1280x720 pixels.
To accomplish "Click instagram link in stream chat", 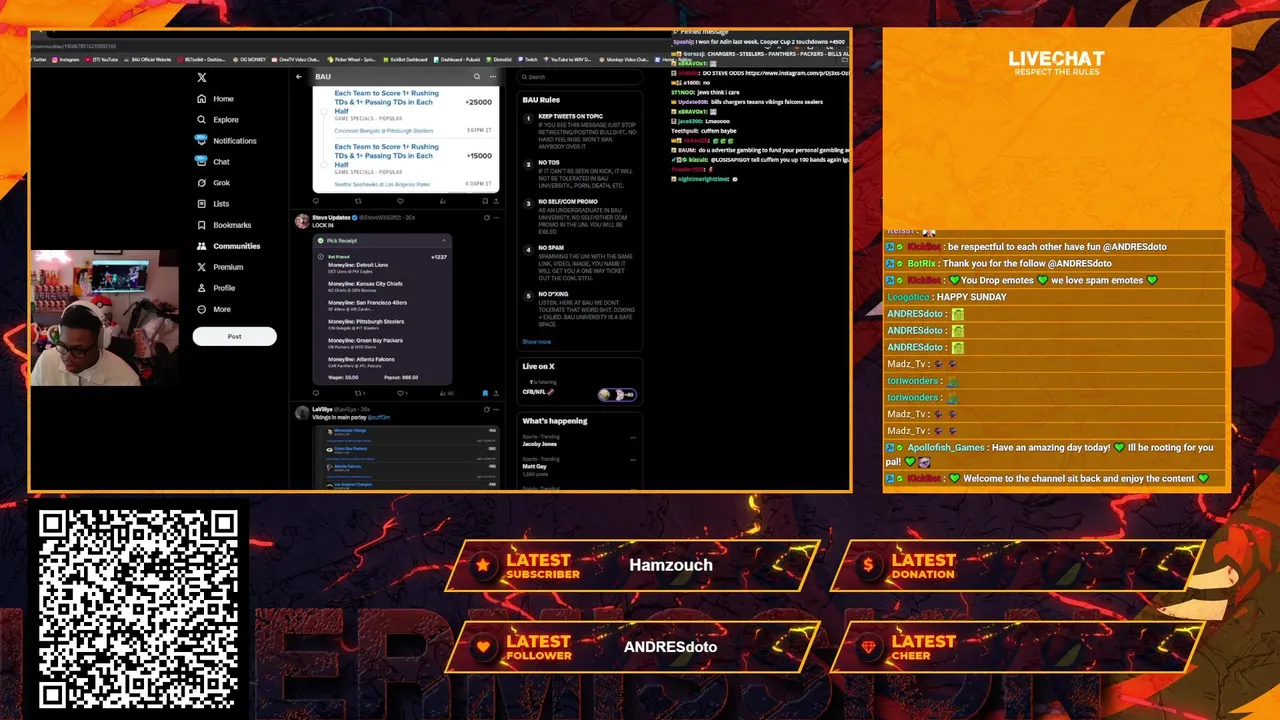I will point(797,73).
